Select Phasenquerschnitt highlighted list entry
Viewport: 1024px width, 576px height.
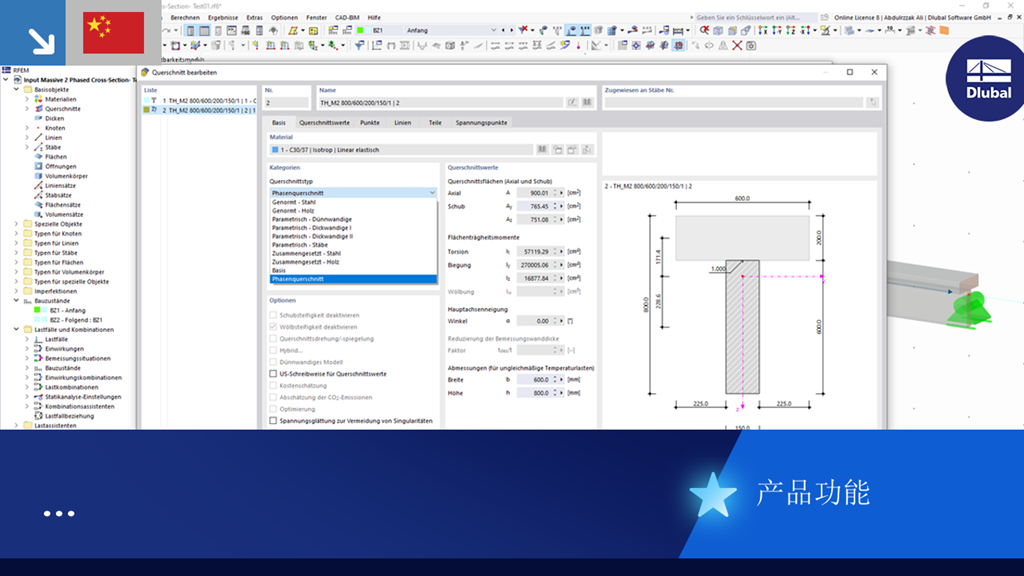[353, 279]
